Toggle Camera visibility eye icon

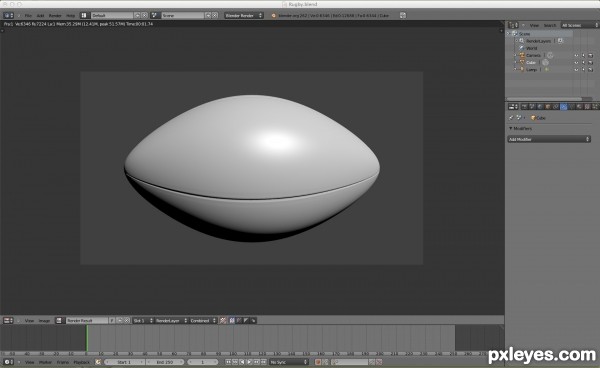[576, 55]
